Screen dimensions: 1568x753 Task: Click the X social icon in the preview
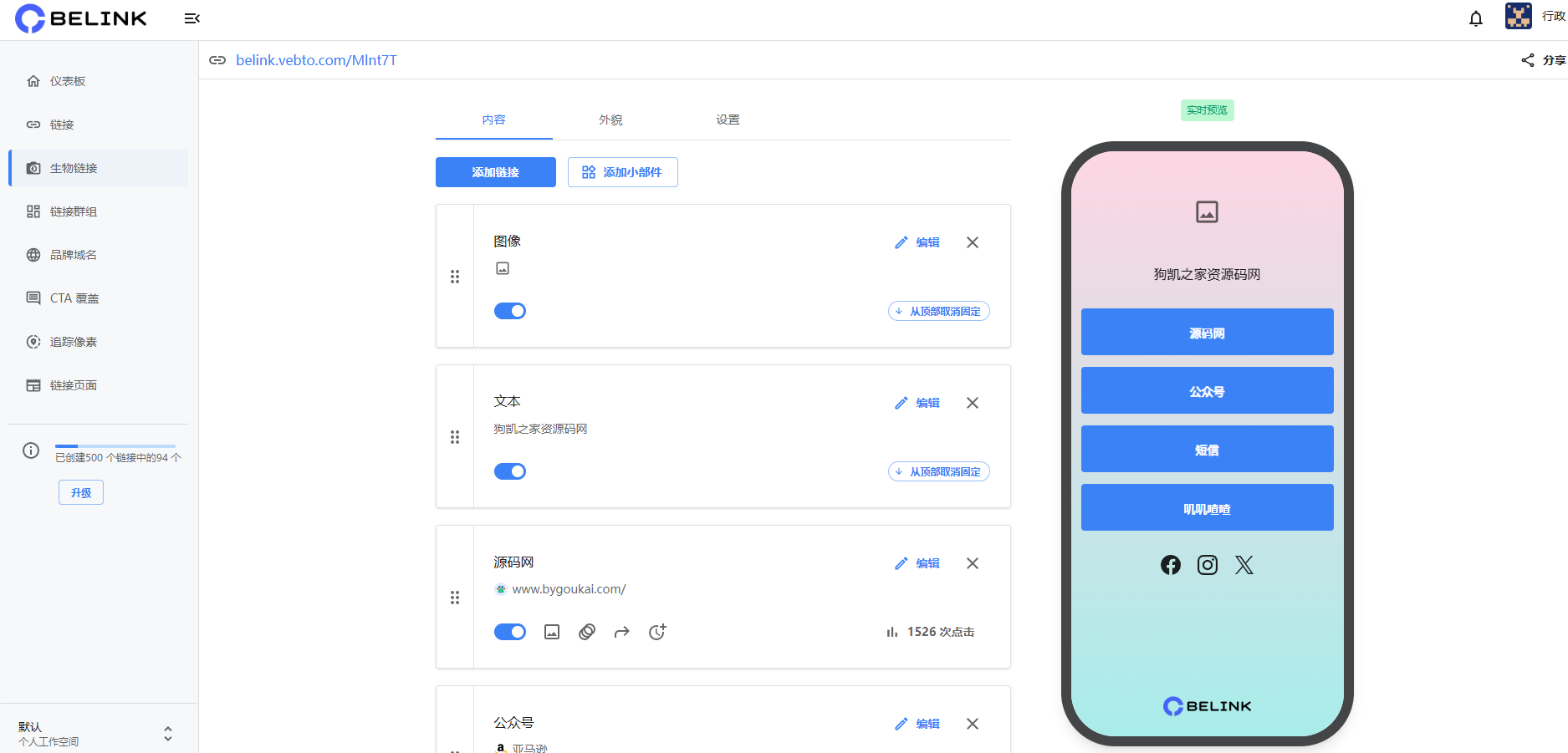click(1244, 565)
